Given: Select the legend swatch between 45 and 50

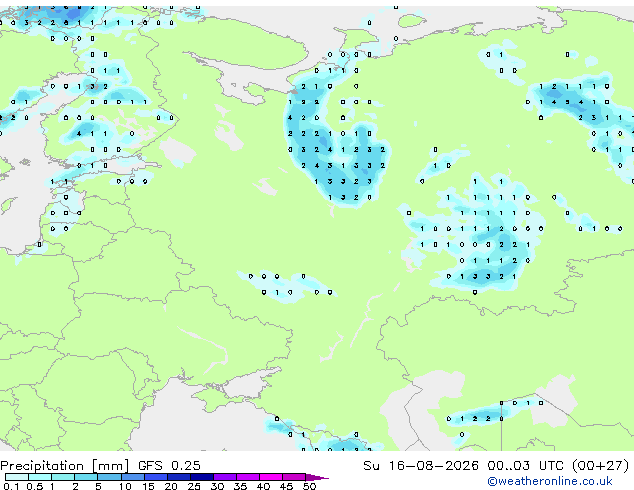Looking at the screenshot, I should click(x=294, y=477).
